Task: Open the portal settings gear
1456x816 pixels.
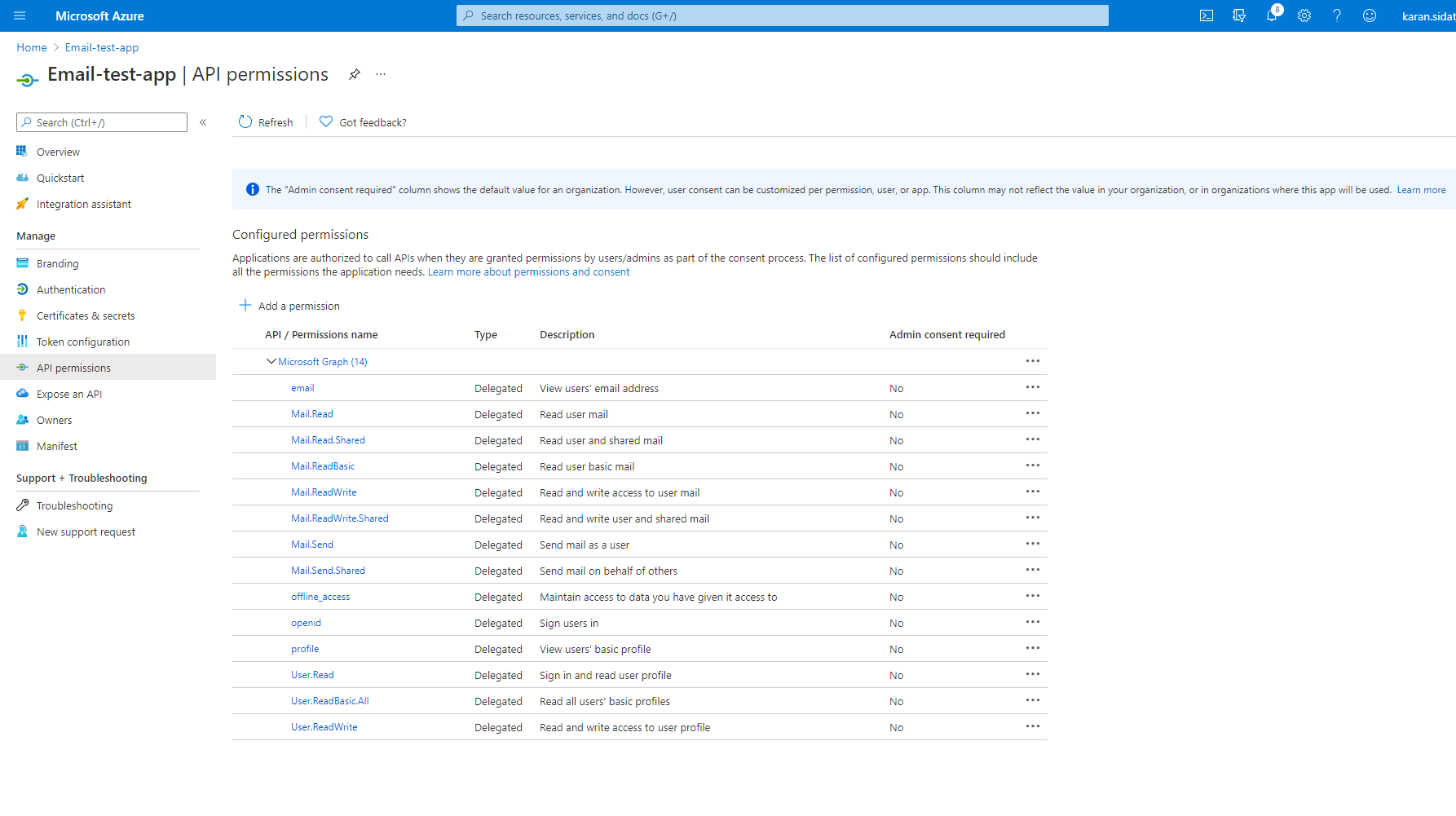Action: click(1304, 15)
